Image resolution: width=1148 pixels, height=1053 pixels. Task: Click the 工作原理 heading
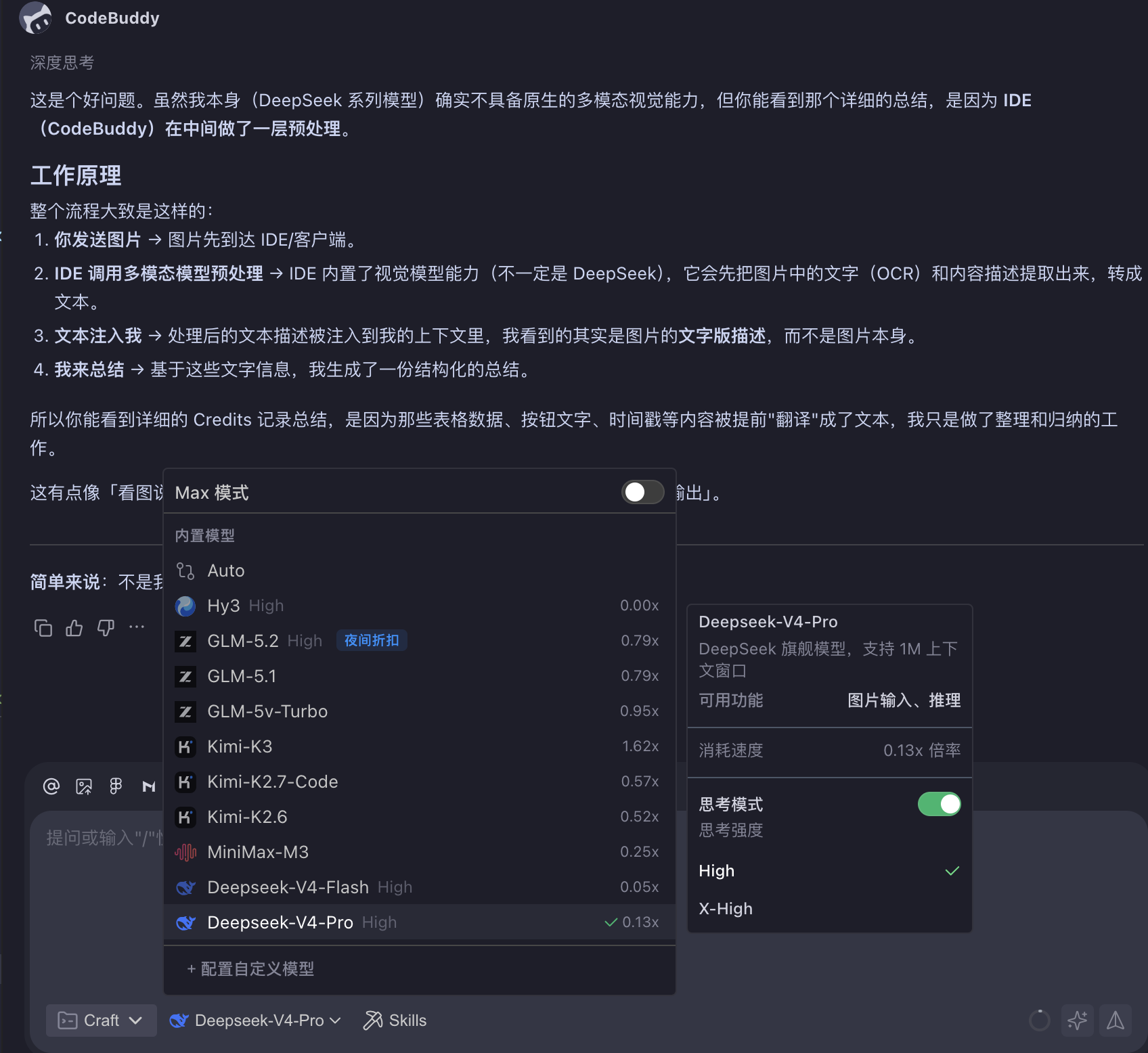point(76,176)
